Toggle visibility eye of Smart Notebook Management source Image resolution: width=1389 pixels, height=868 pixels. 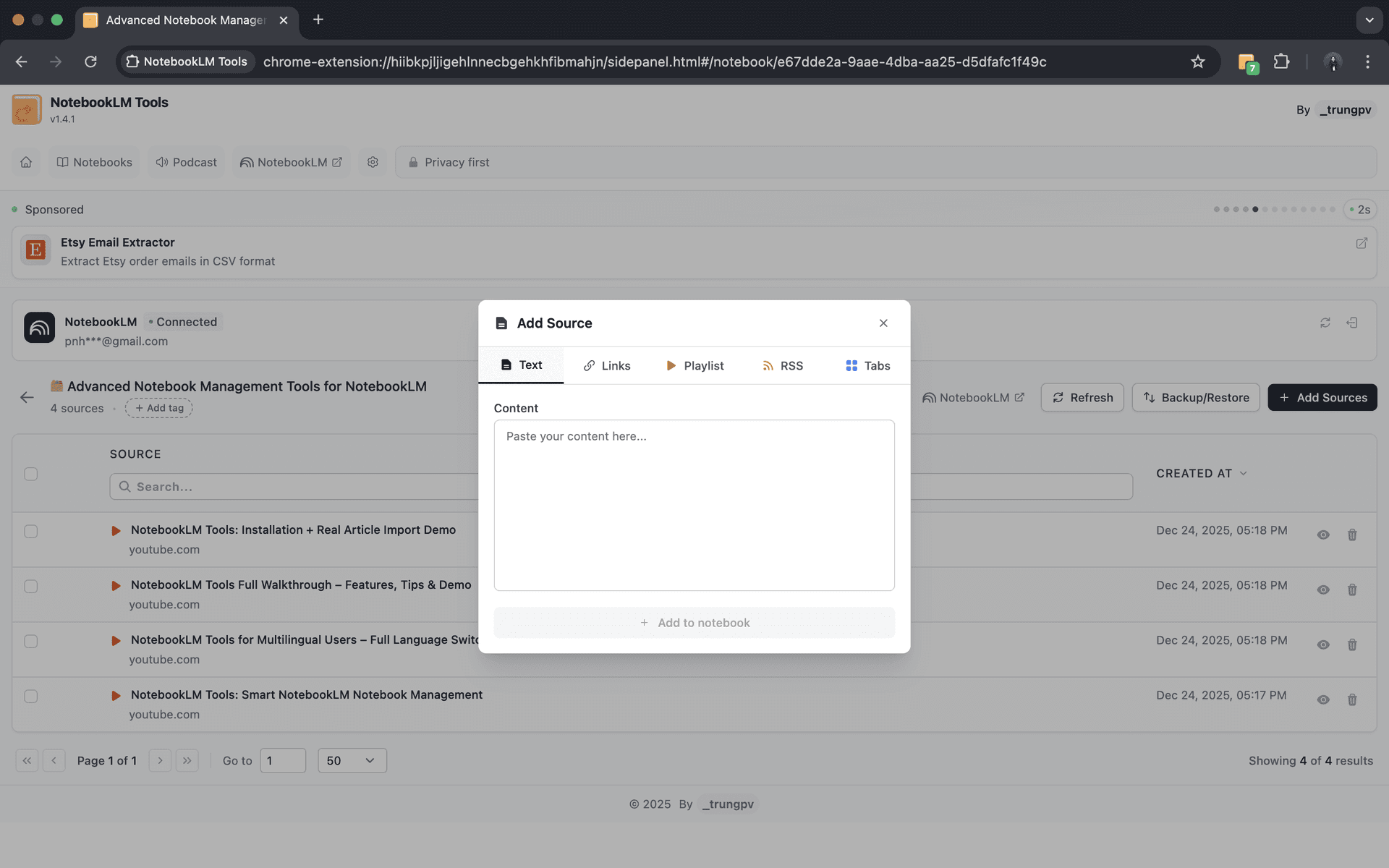1323,699
